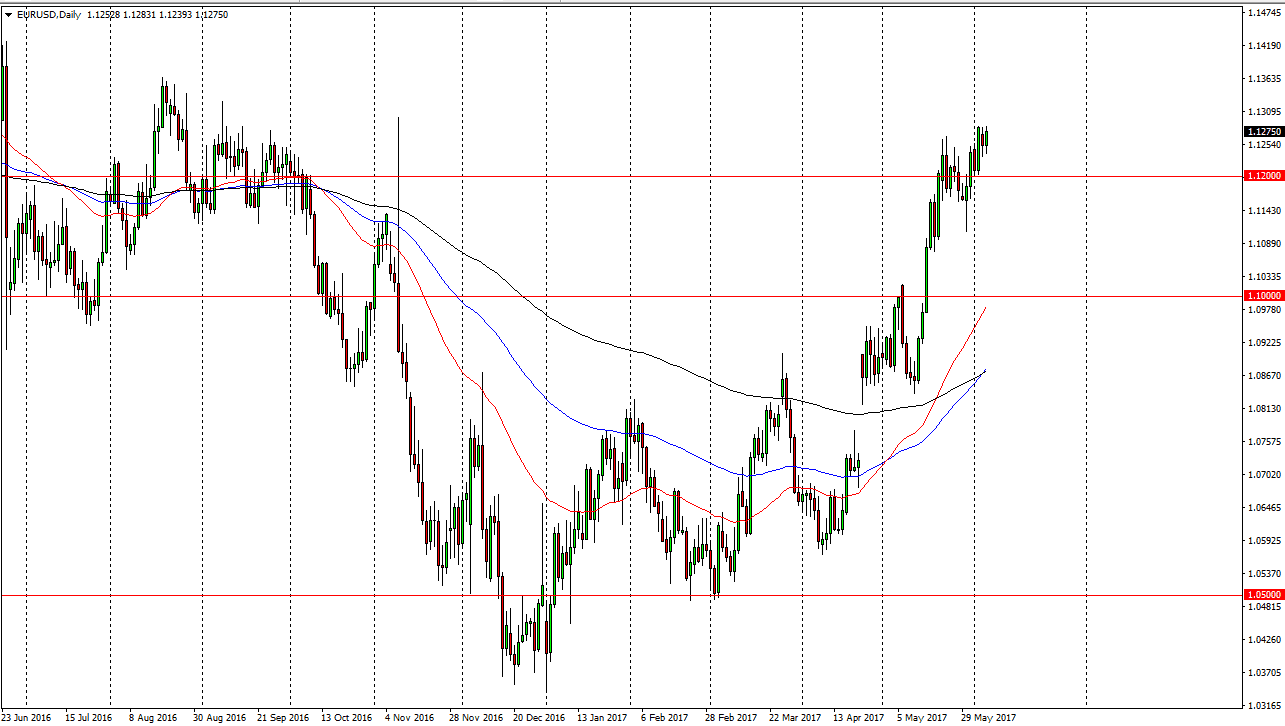
Task: Click the red 1.05000 price axis tag
Action: [x=1261, y=593]
